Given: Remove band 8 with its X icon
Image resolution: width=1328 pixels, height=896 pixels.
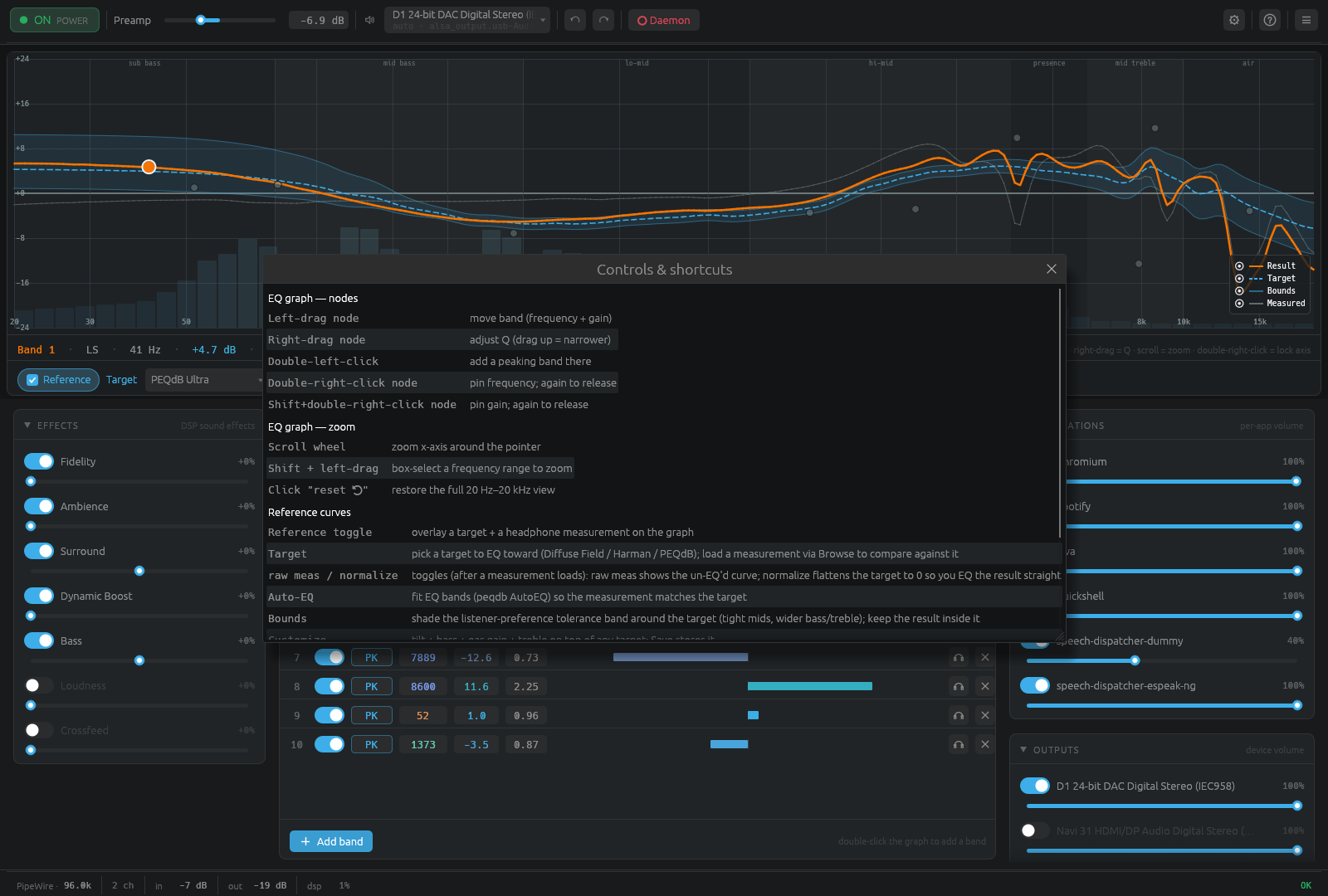Looking at the screenshot, I should coord(985,687).
